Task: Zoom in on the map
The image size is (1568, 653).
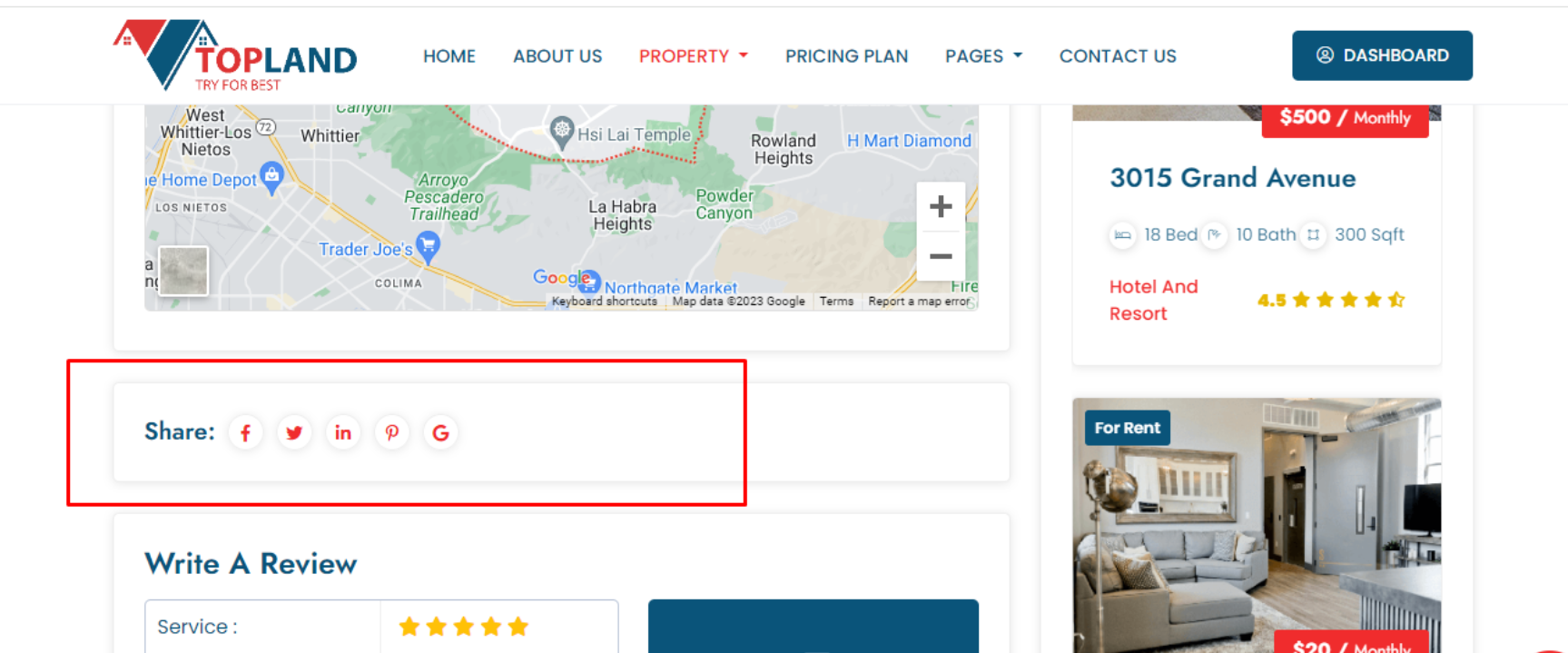Action: (x=941, y=207)
